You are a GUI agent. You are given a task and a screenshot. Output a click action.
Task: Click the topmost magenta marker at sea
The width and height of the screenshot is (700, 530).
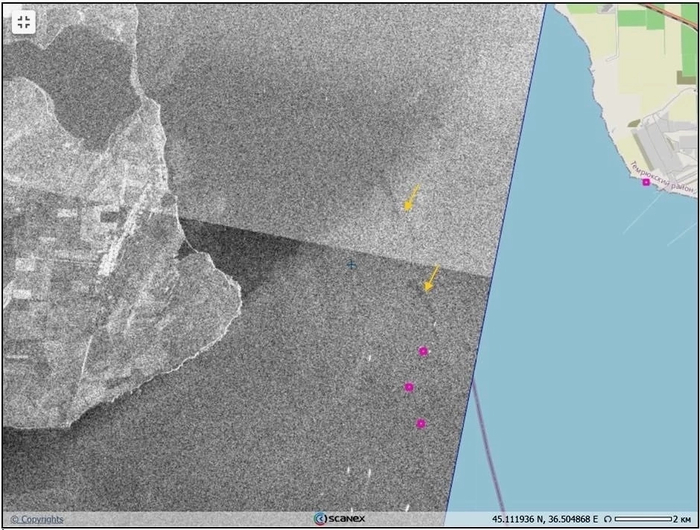423,351
